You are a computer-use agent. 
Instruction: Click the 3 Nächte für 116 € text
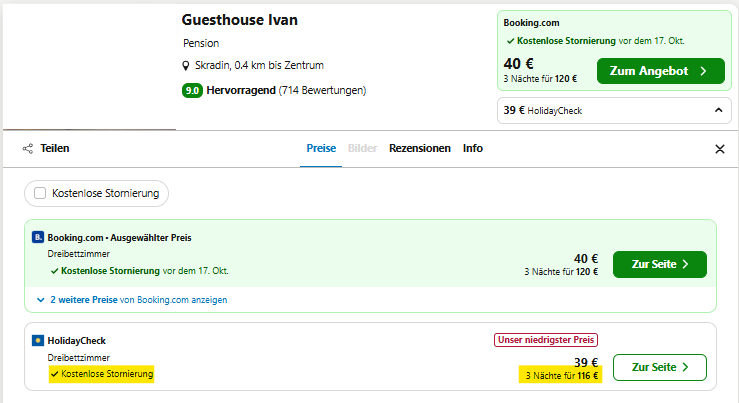pos(561,376)
